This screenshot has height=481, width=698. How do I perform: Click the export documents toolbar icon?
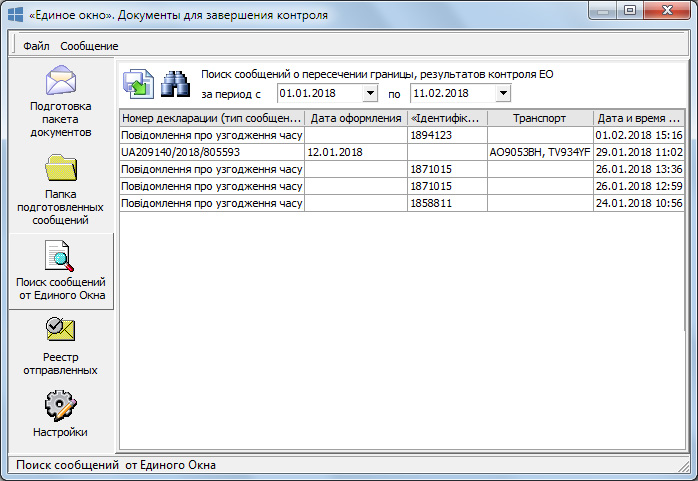138,84
